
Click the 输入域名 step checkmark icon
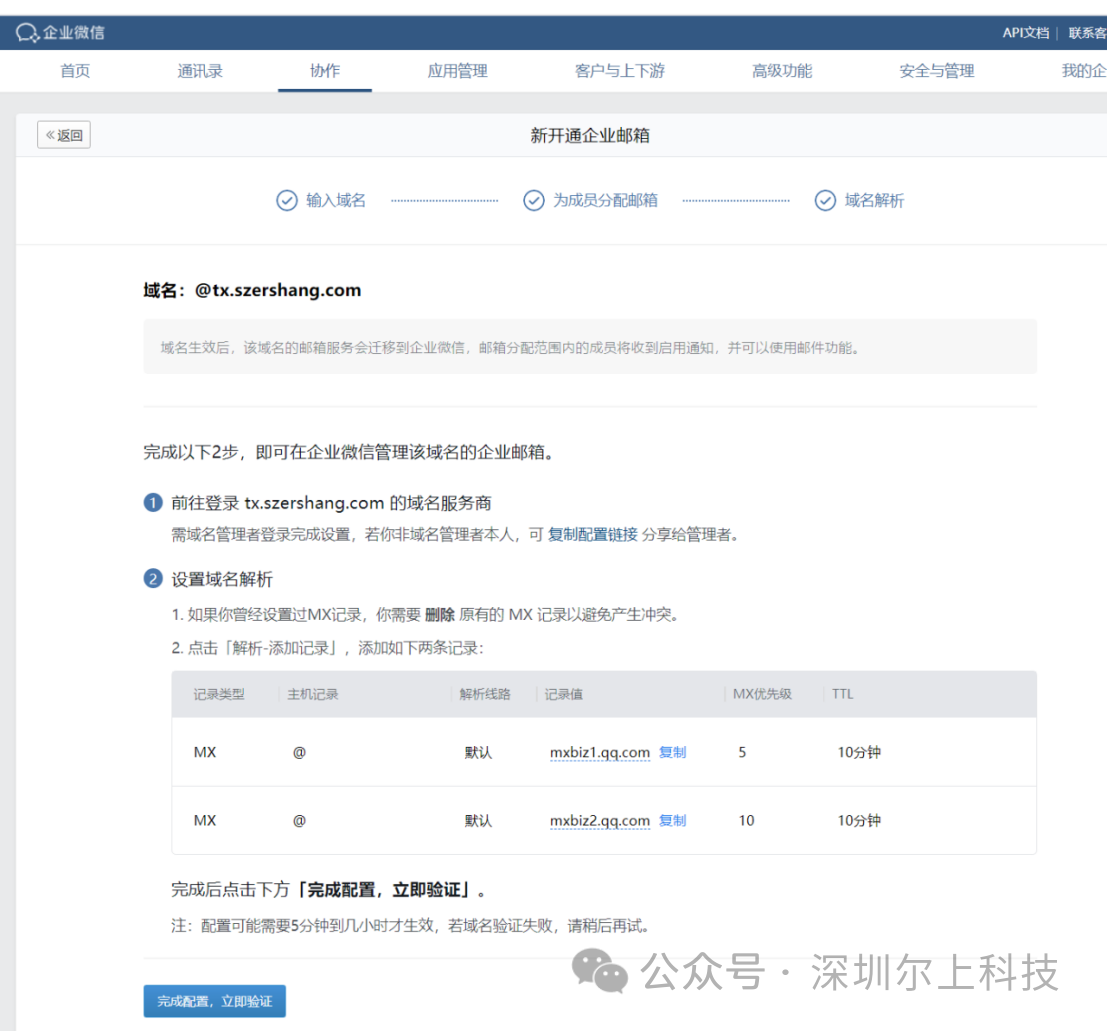pos(287,200)
